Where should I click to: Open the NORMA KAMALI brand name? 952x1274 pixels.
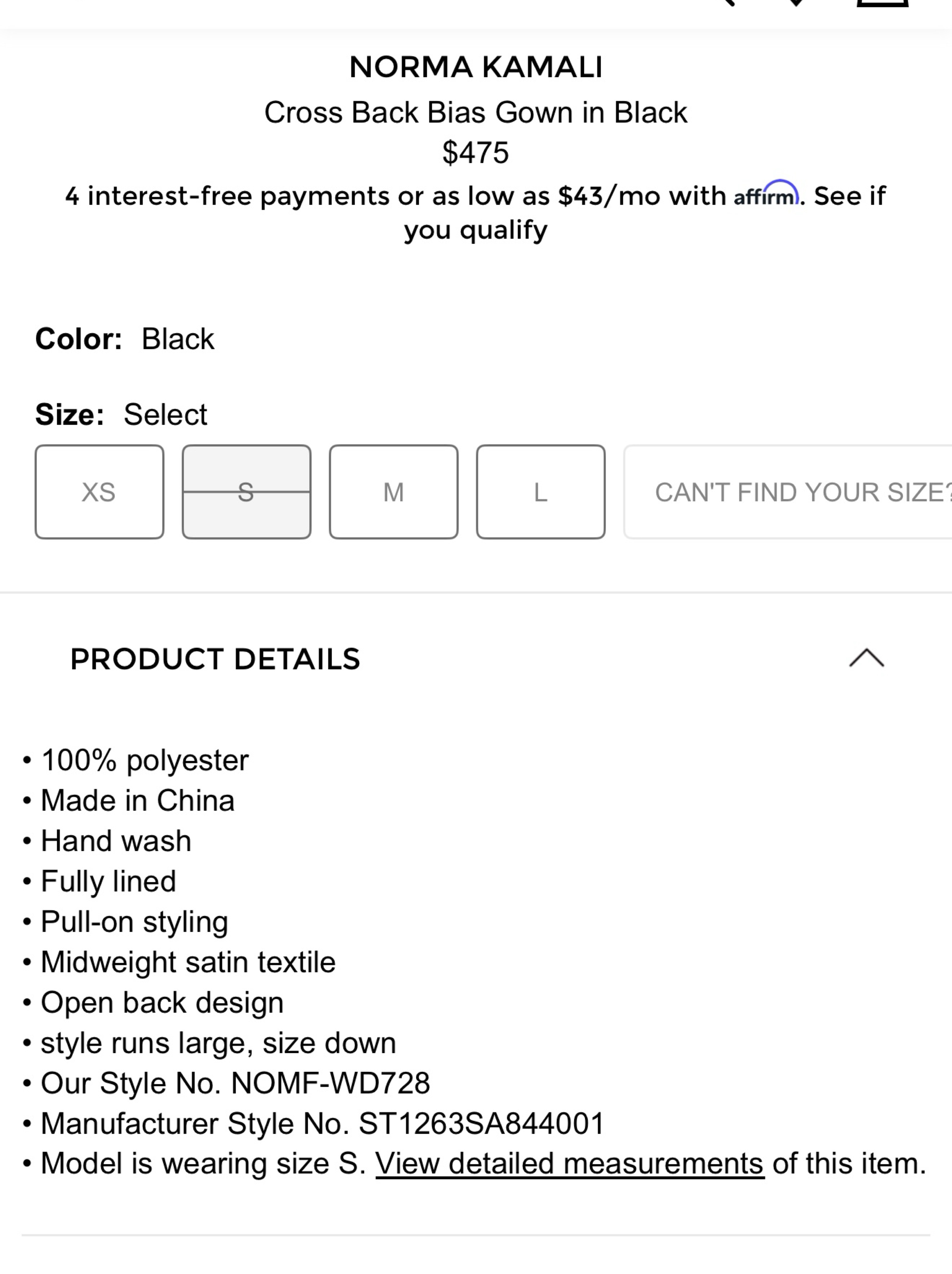[476, 67]
